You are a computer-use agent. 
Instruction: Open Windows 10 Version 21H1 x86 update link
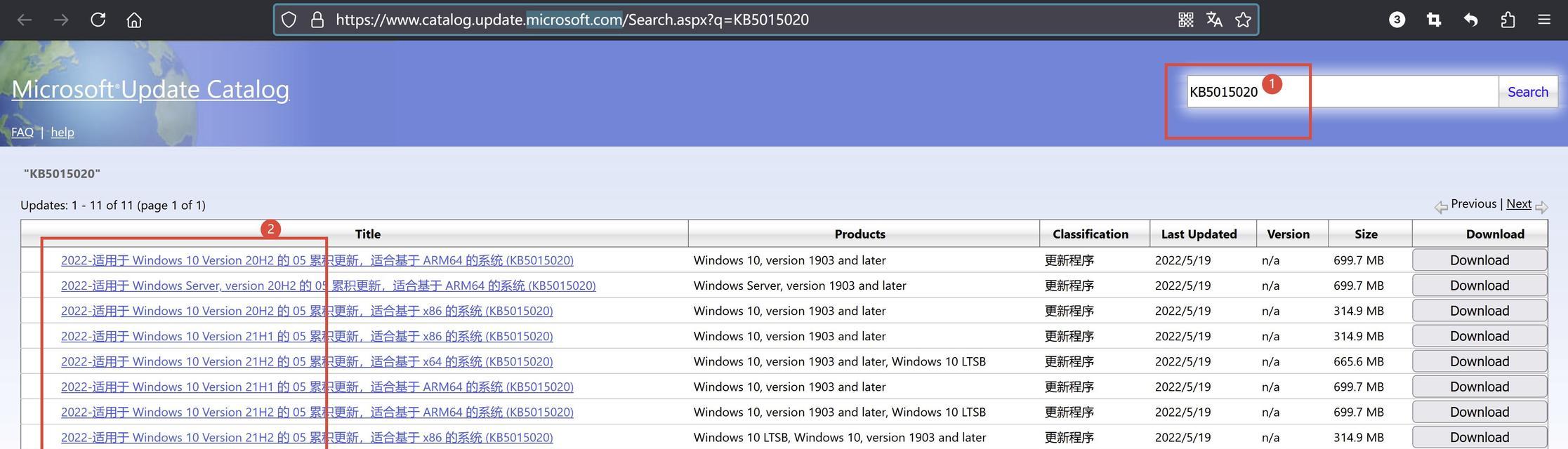pos(307,336)
